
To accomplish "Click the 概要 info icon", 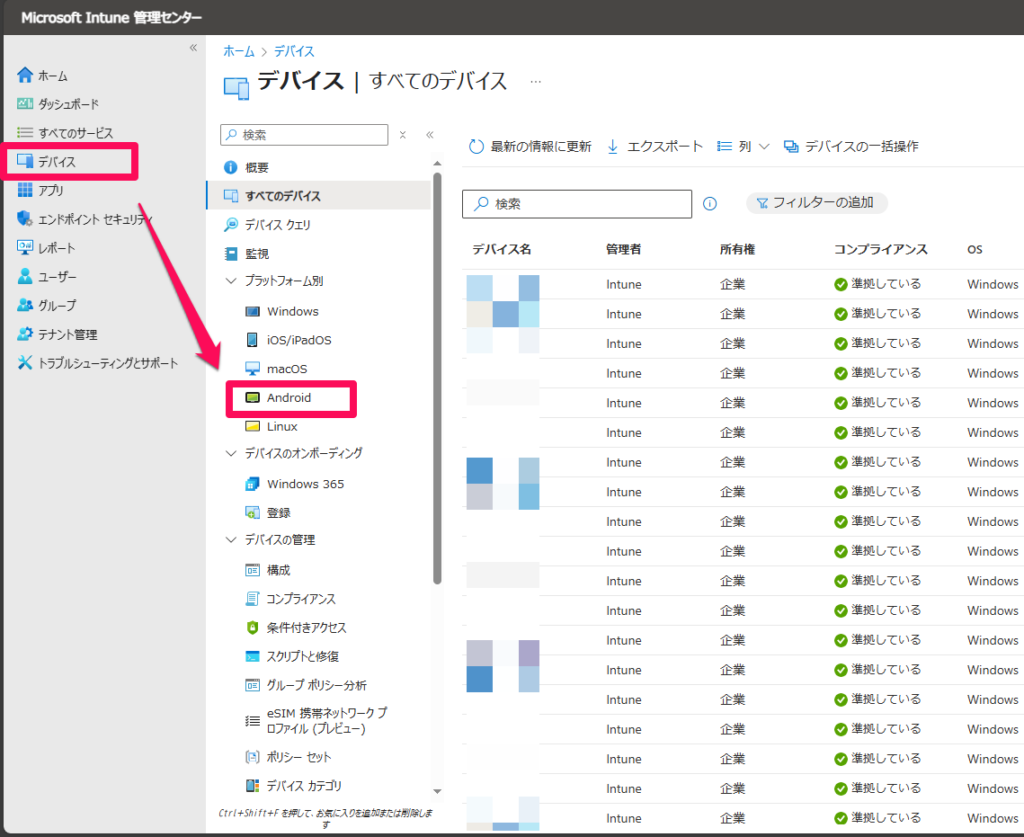I will point(231,167).
